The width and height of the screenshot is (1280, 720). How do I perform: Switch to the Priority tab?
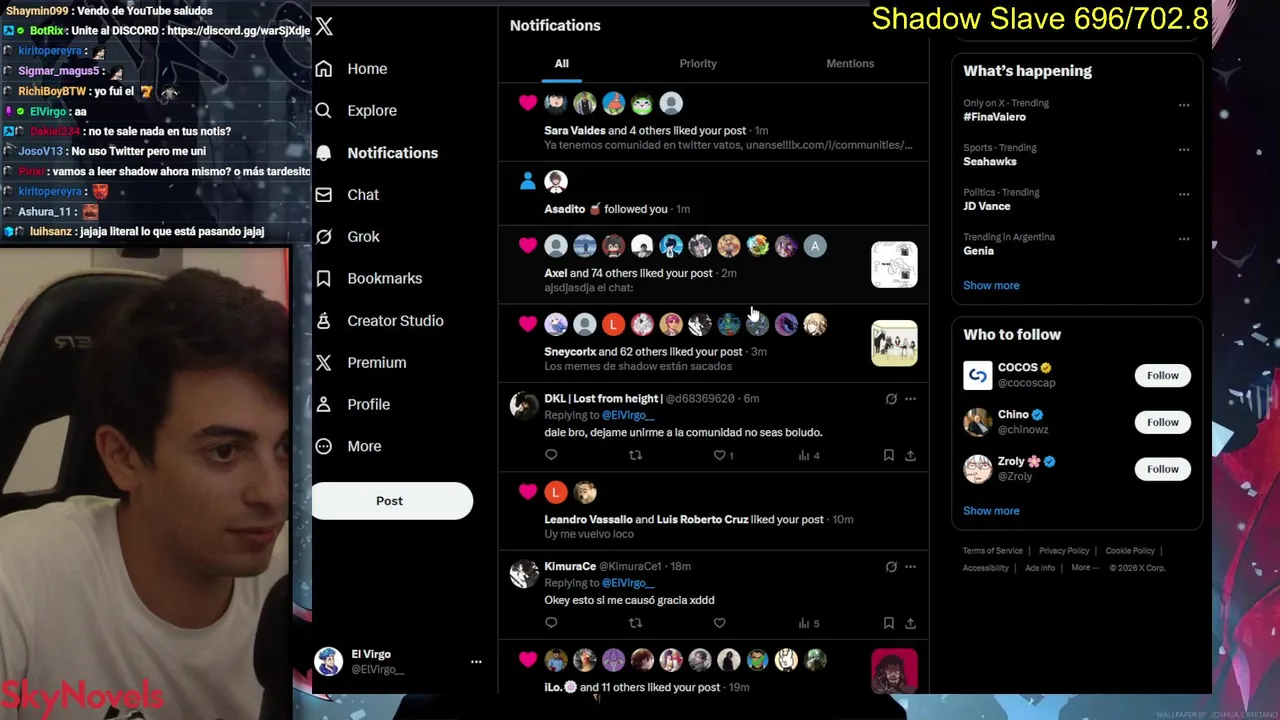point(698,63)
